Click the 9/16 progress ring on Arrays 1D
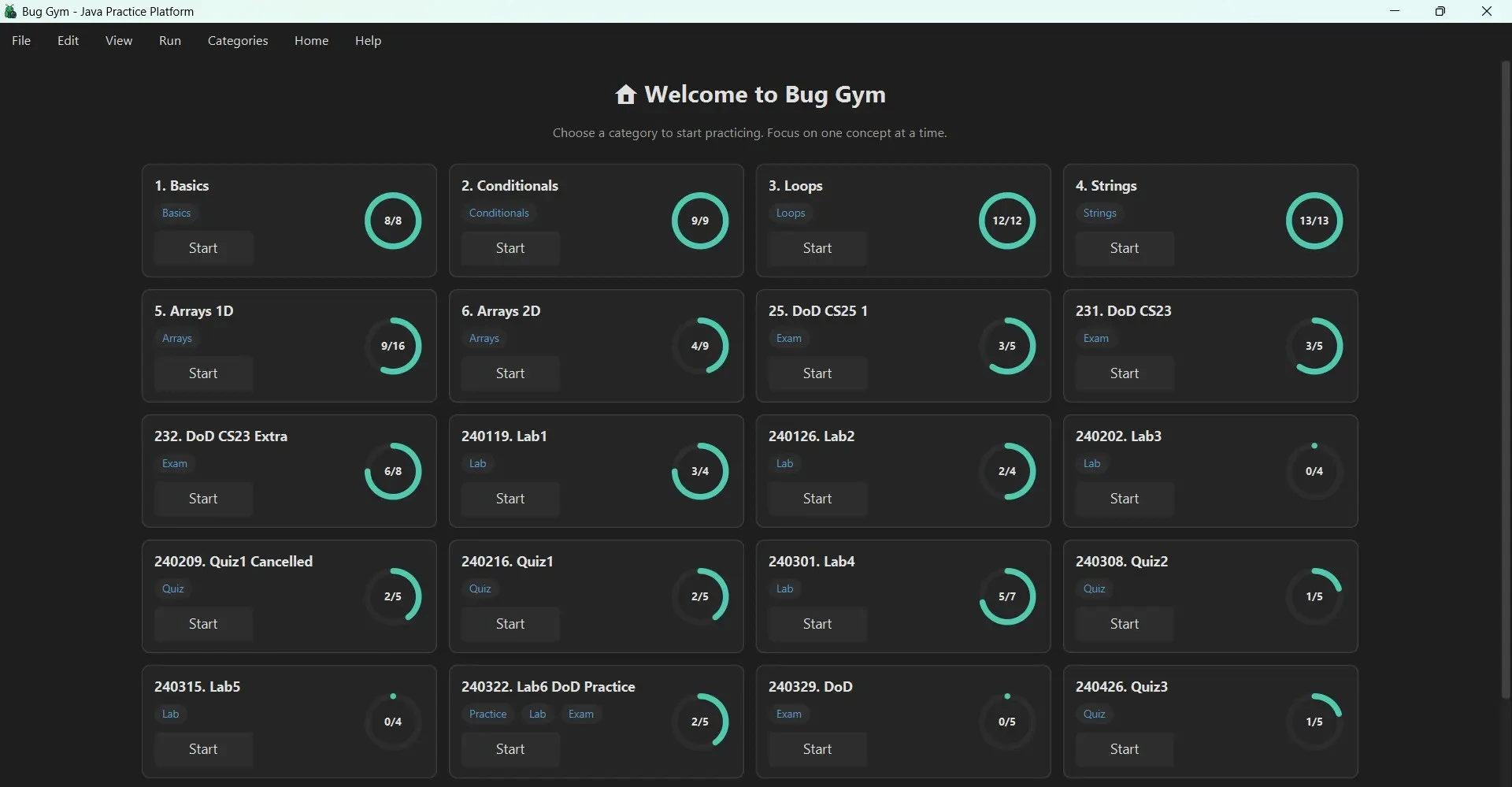 (392, 346)
